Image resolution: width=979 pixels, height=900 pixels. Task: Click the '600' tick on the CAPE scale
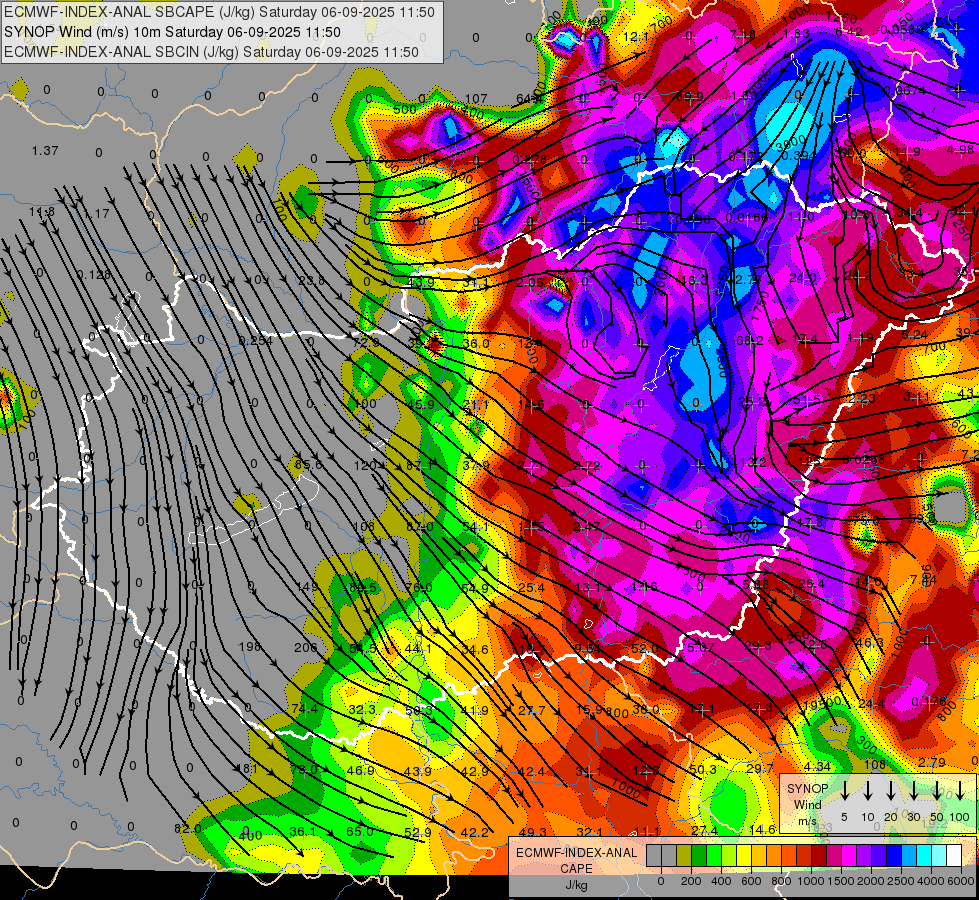(751, 881)
